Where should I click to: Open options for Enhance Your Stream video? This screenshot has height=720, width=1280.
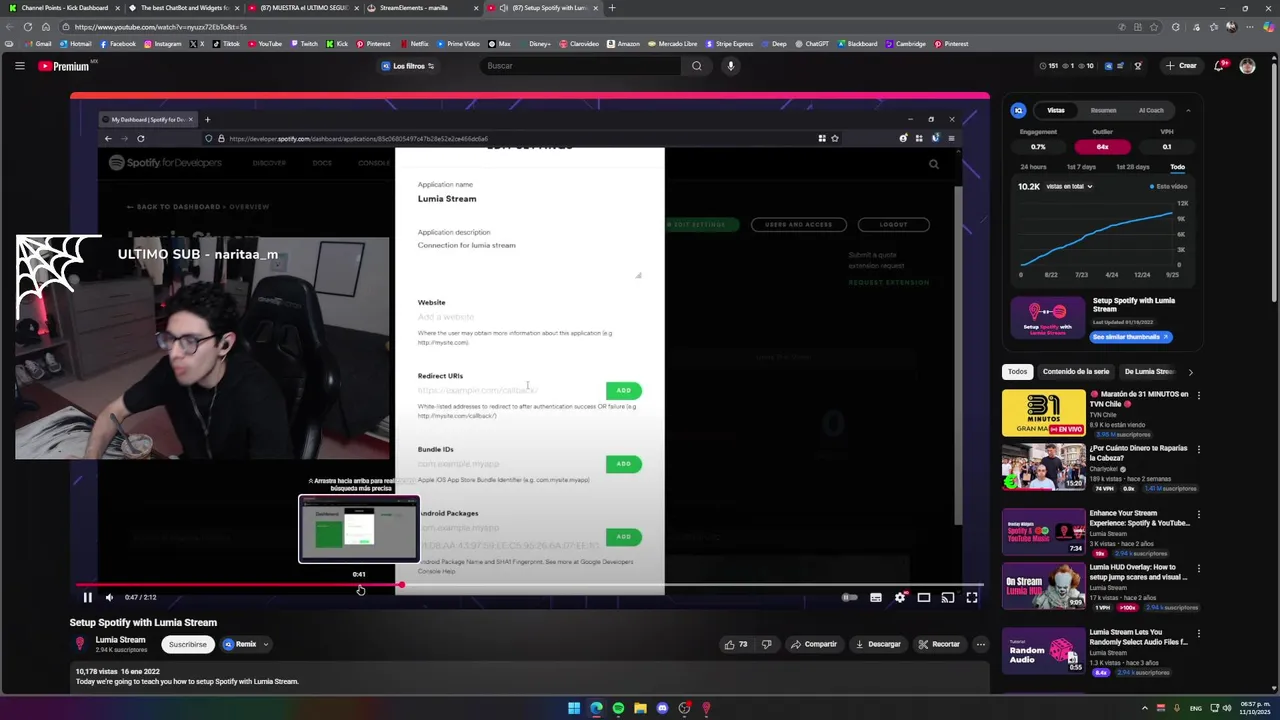point(1198,514)
